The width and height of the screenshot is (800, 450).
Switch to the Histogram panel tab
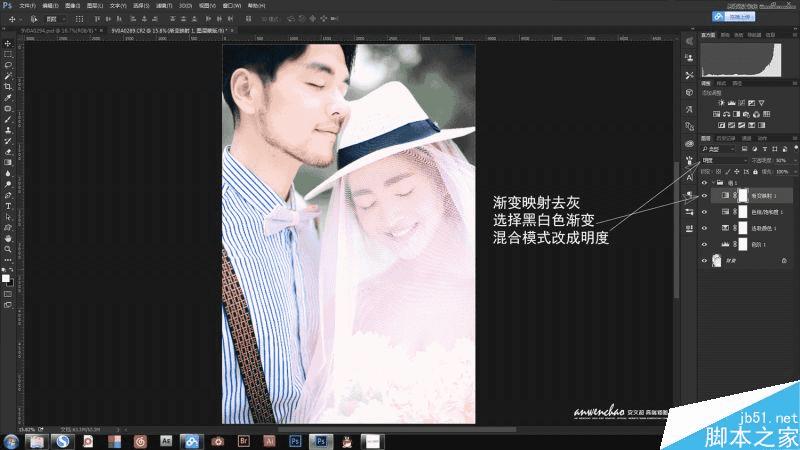click(708, 35)
